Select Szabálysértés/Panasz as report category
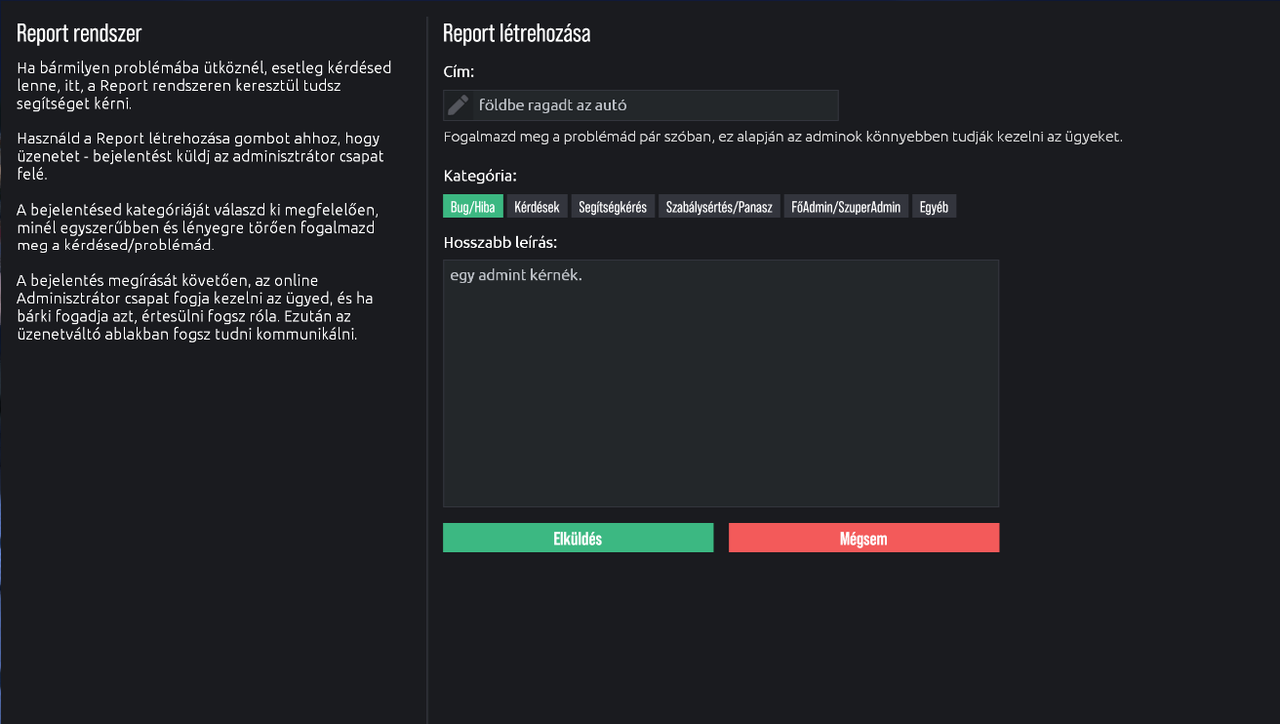Viewport: 1280px width, 724px height. click(x=720, y=207)
